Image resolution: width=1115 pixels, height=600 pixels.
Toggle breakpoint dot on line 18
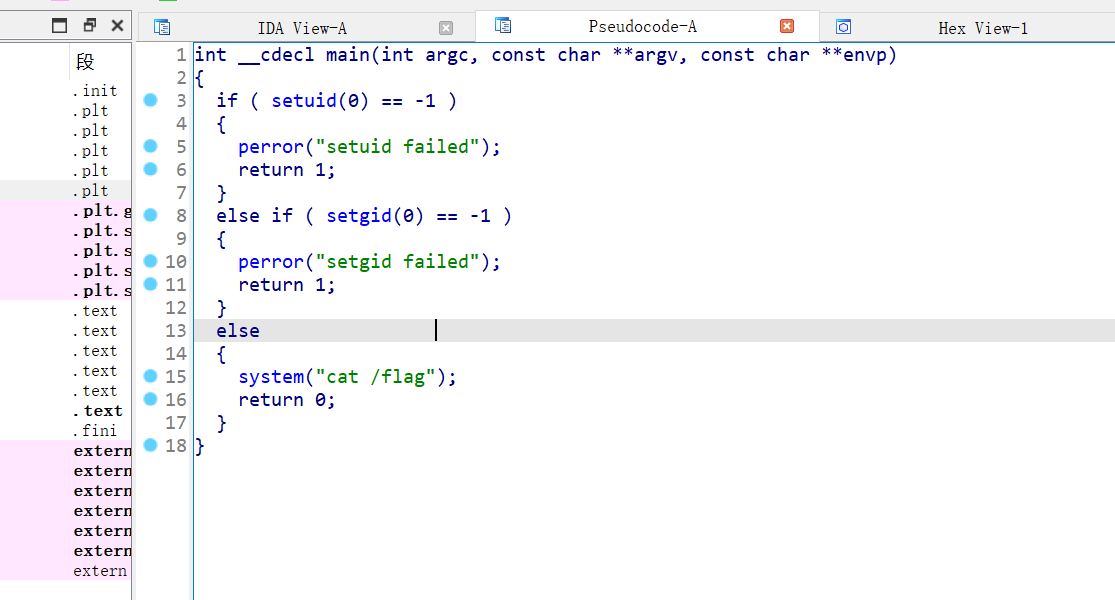150,445
